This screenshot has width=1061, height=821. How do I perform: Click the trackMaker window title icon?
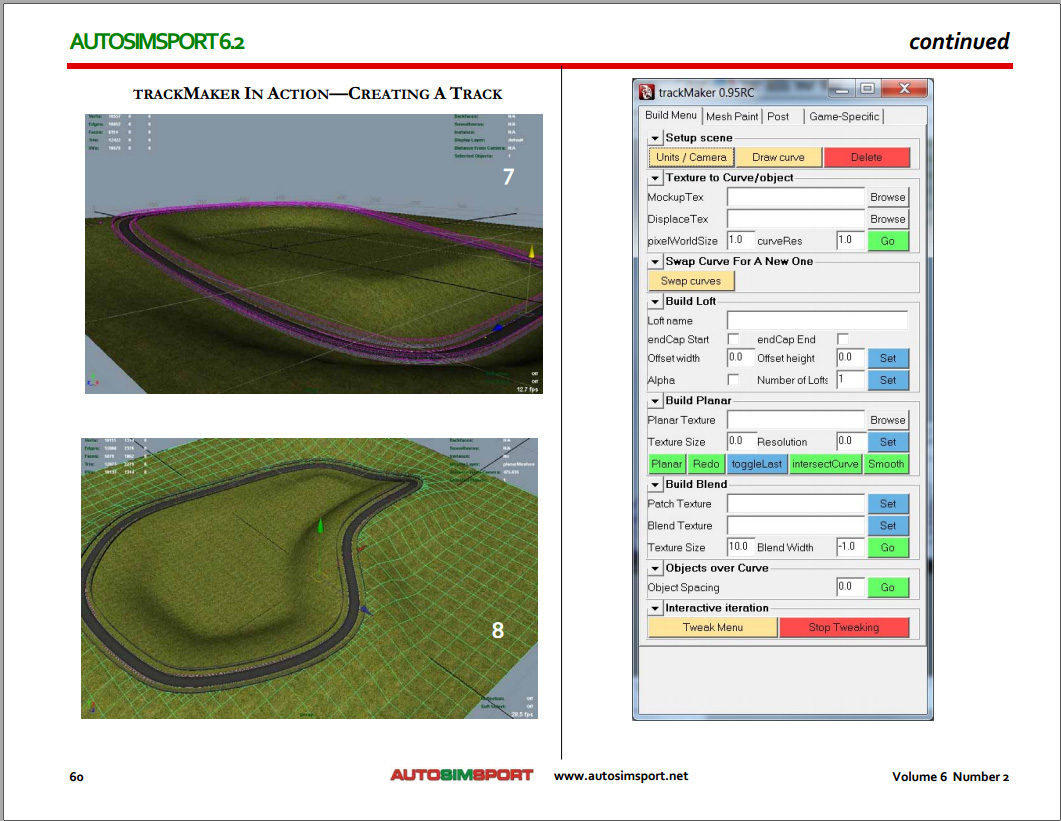coord(647,91)
